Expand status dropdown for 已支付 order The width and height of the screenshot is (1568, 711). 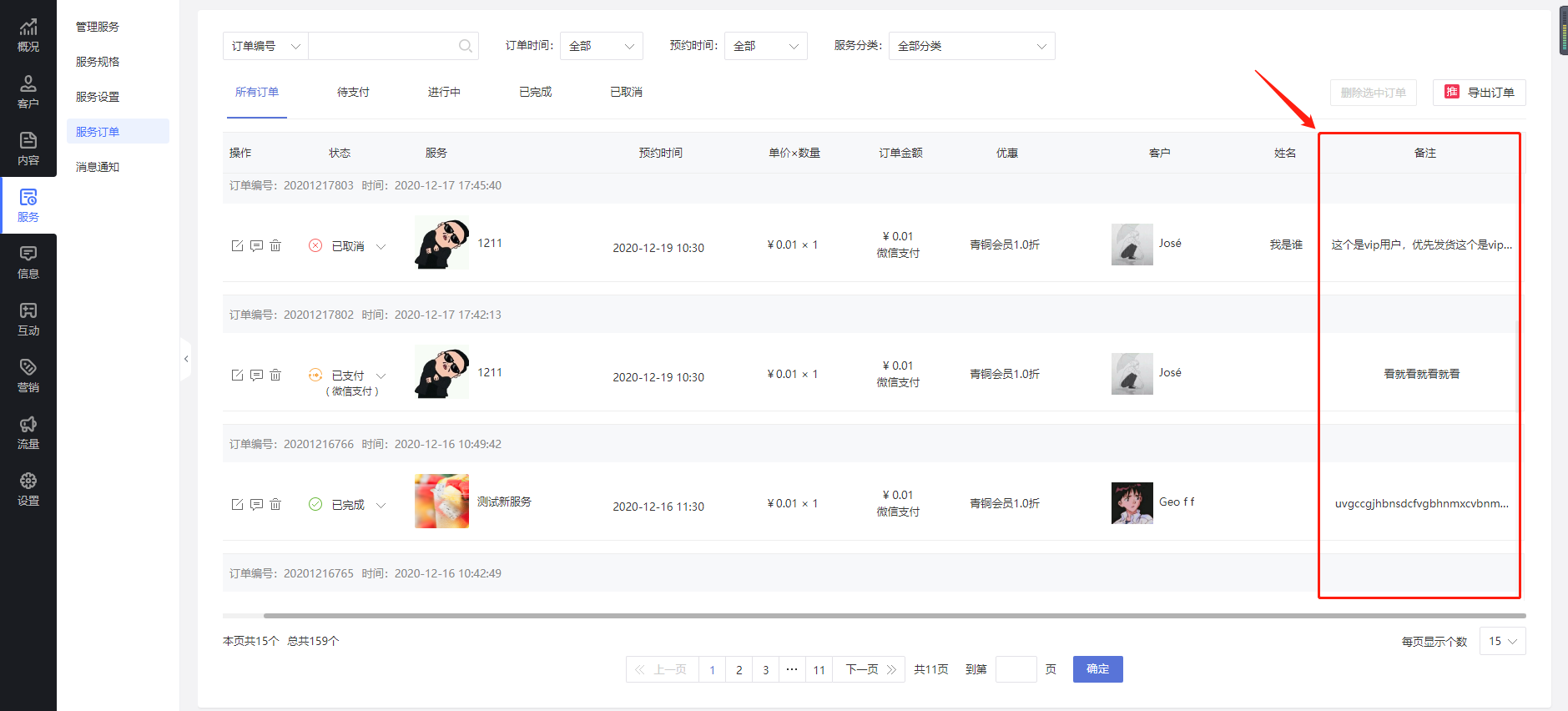click(x=381, y=376)
